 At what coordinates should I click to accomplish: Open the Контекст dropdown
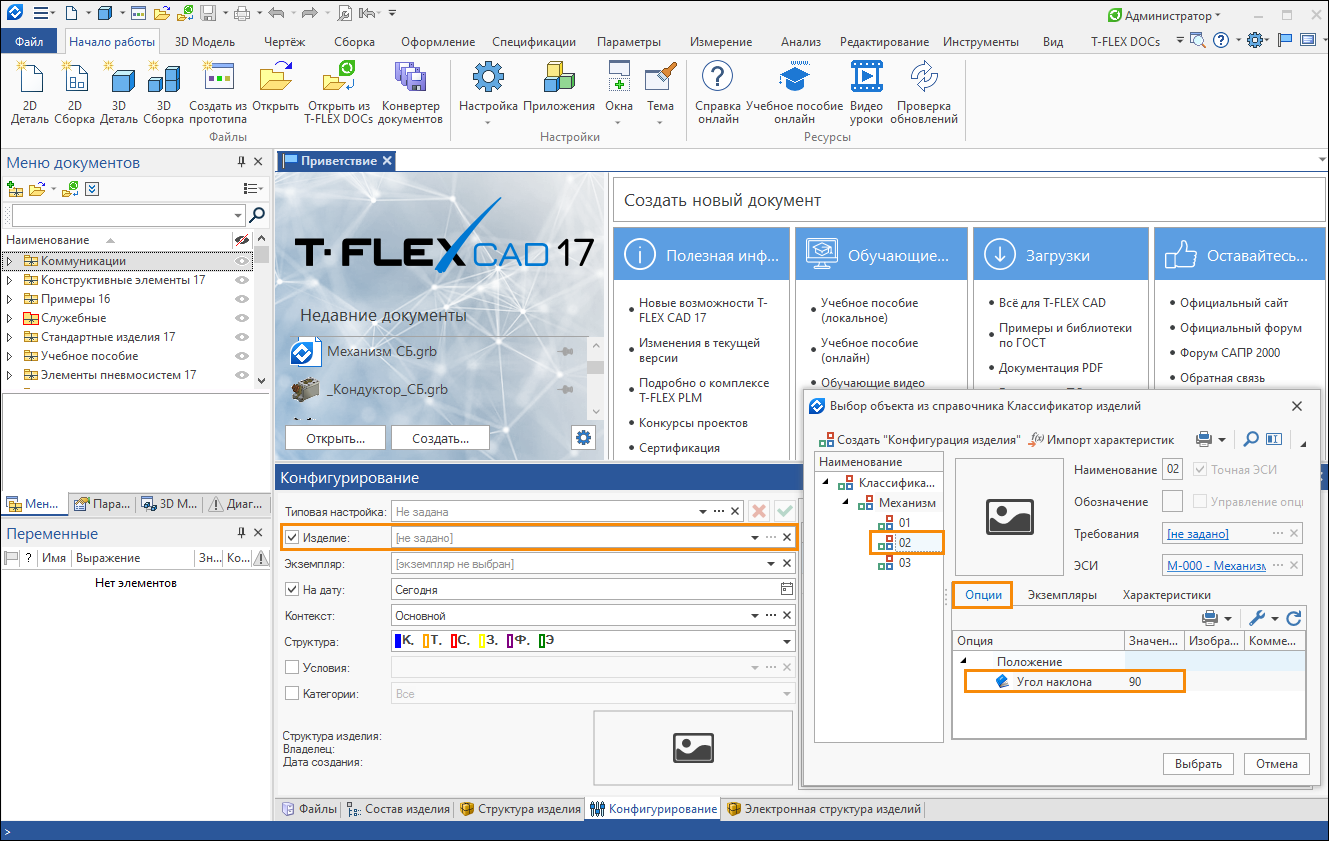click(x=755, y=616)
